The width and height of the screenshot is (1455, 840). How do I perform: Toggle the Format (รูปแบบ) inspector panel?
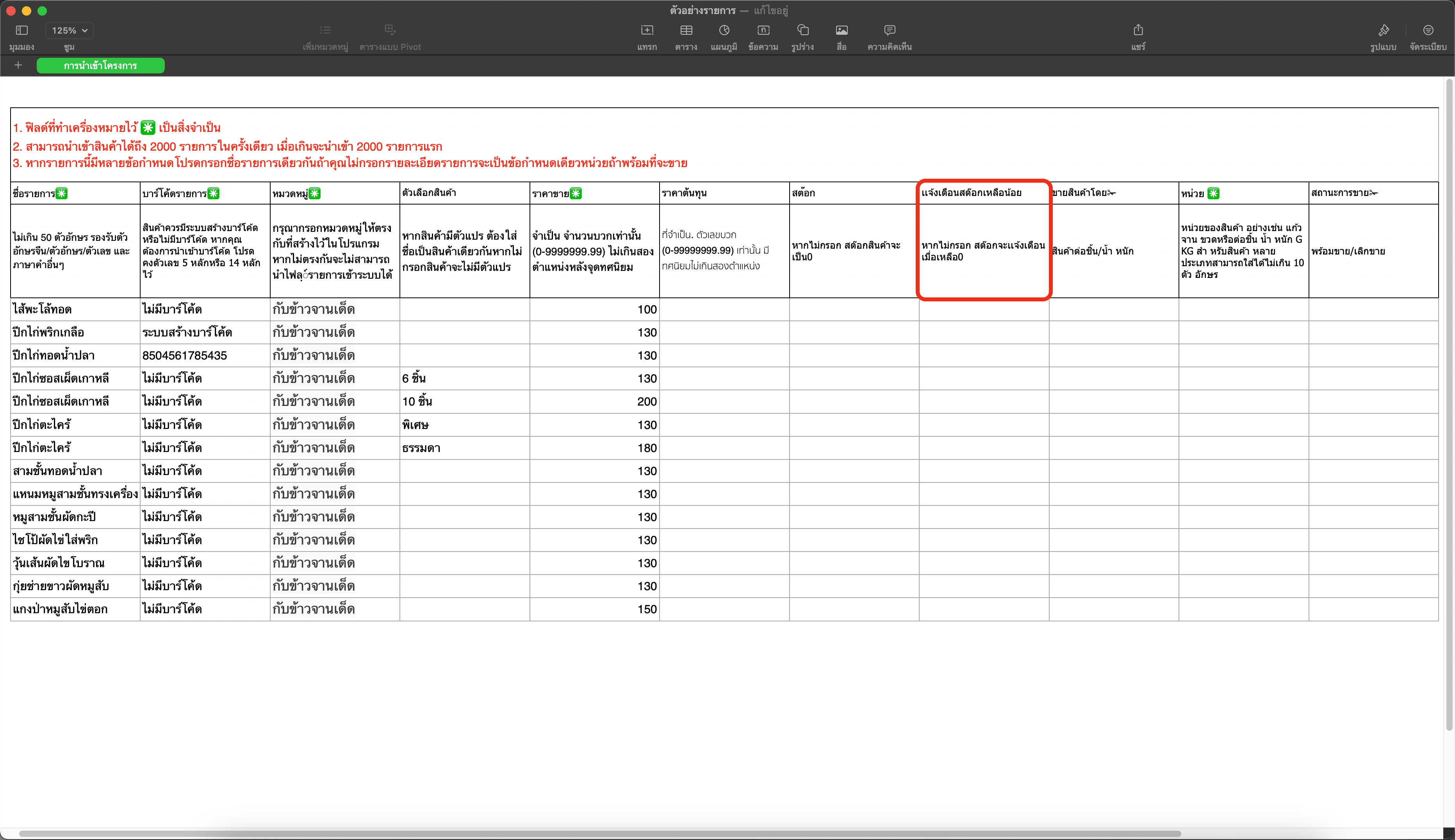click(1383, 30)
